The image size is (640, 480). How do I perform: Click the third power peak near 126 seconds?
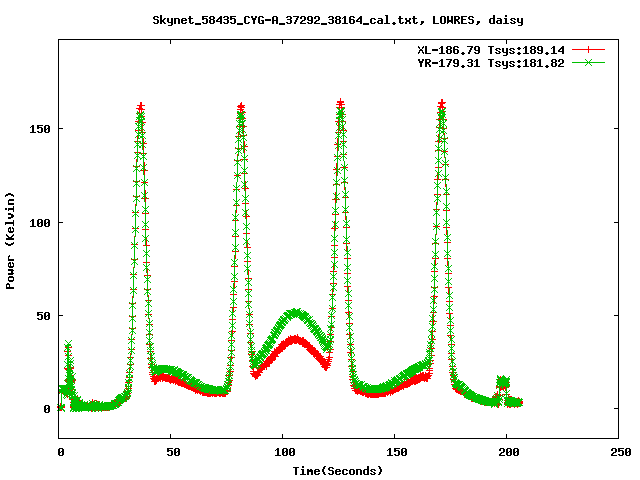pos(340,104)
